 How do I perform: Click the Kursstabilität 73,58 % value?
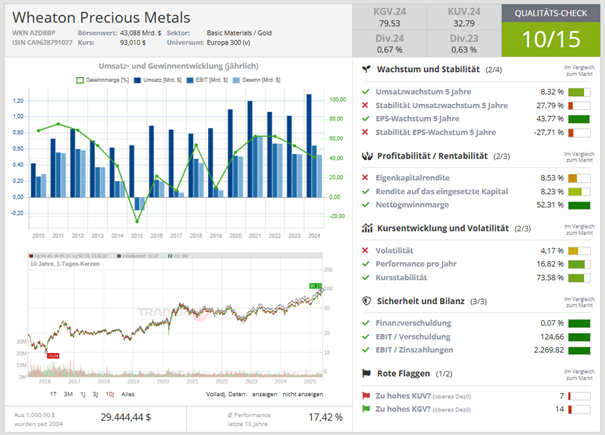(x=550, y=278)
